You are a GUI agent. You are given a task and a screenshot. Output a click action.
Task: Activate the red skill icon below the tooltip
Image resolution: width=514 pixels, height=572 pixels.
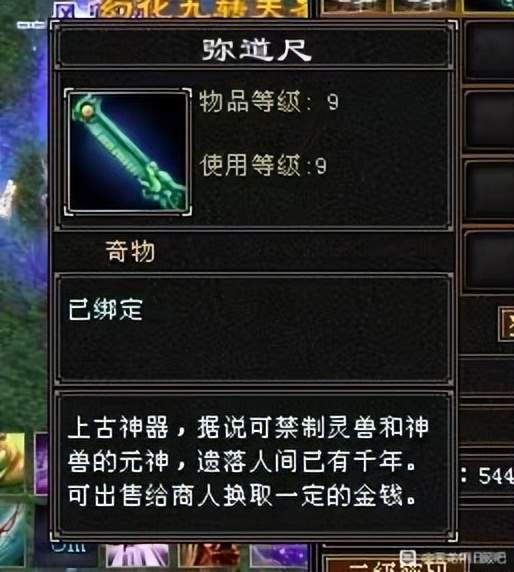point(209,556)
